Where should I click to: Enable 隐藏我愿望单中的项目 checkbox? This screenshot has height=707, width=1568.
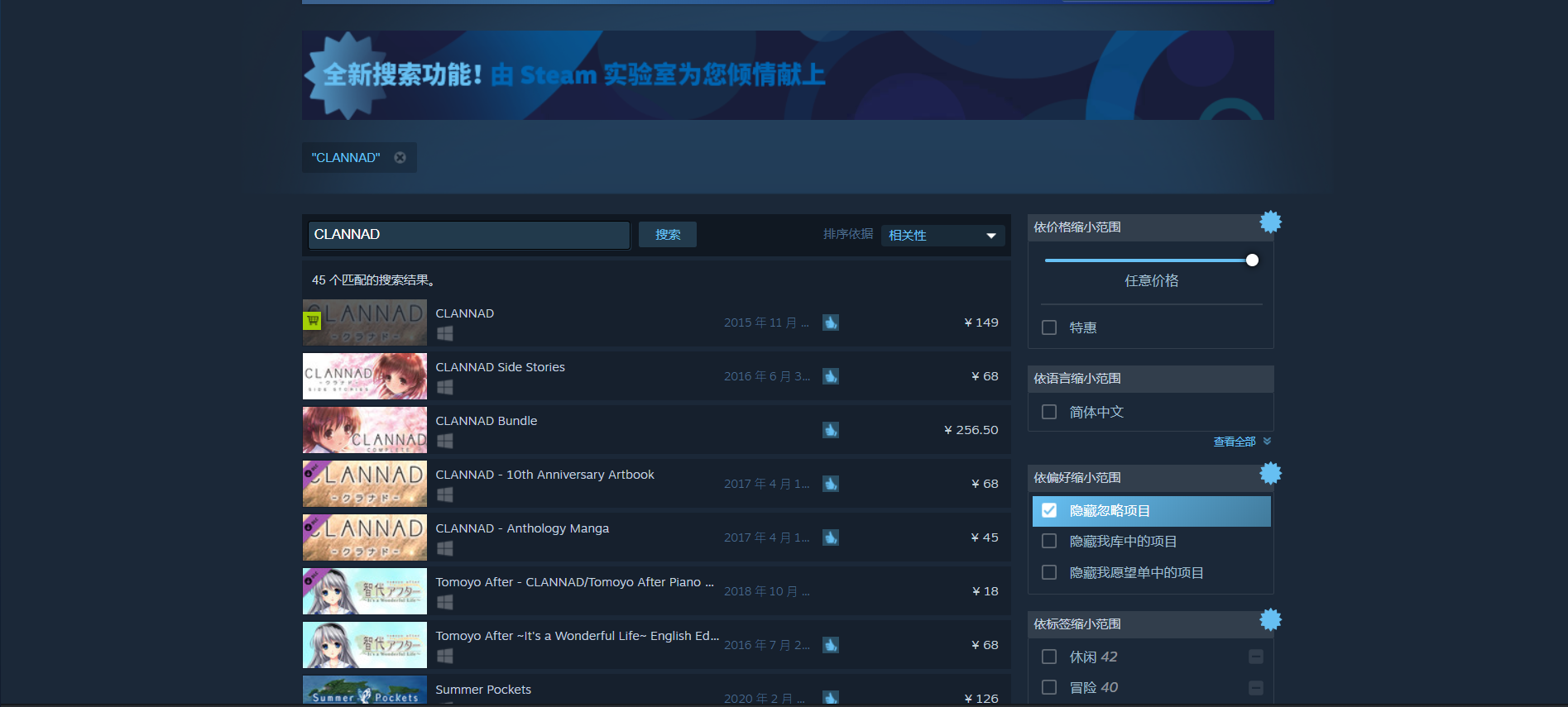click(1049, 572)
